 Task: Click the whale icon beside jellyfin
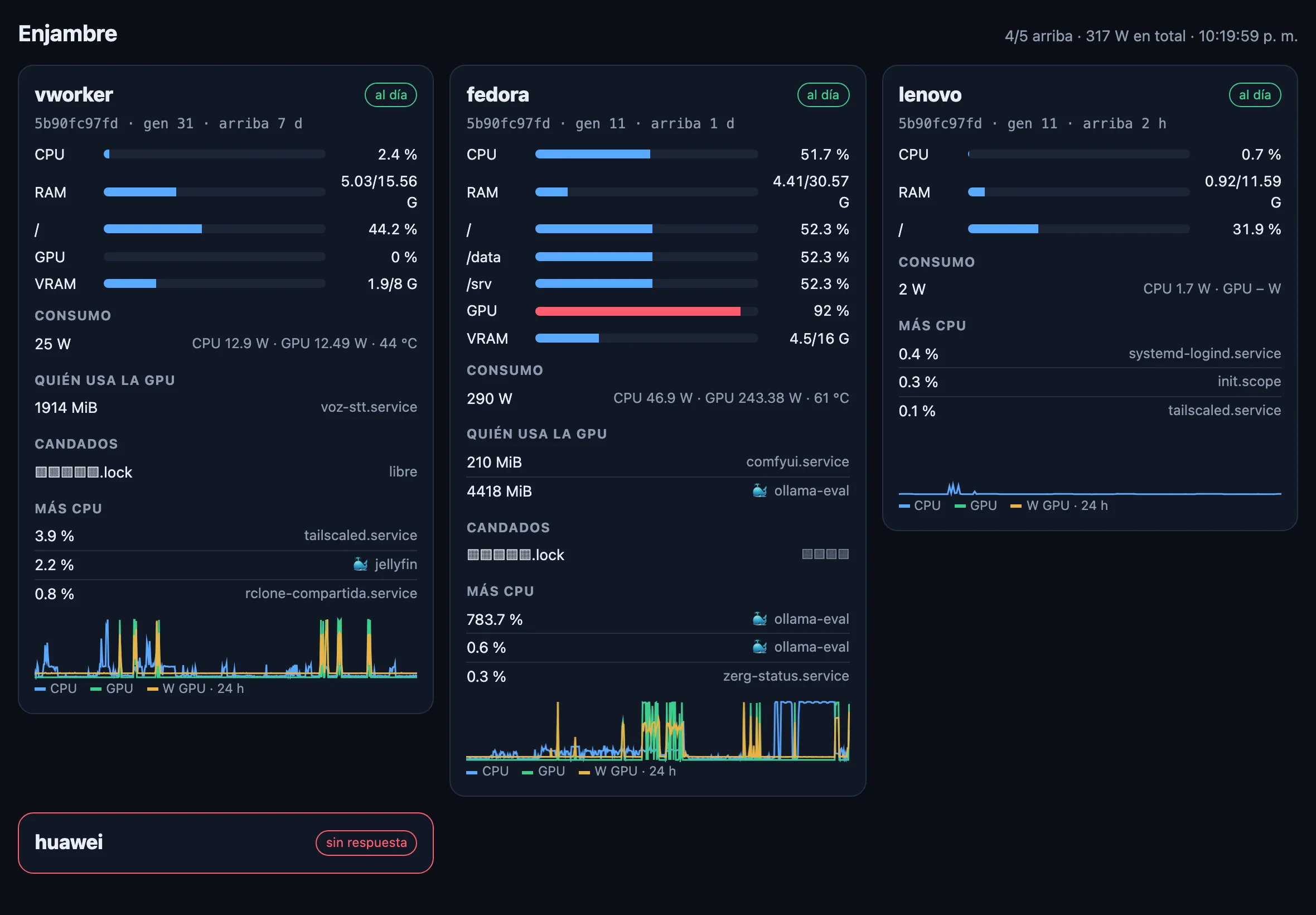click(x=360, y=565)
